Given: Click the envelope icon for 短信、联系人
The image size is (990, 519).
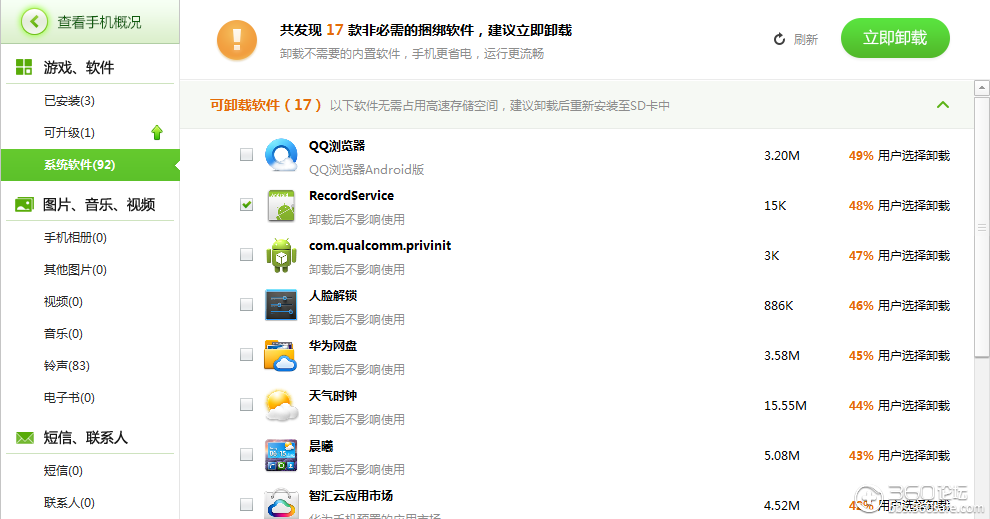Looking at the screenshot, I should (x=25, y=438).
